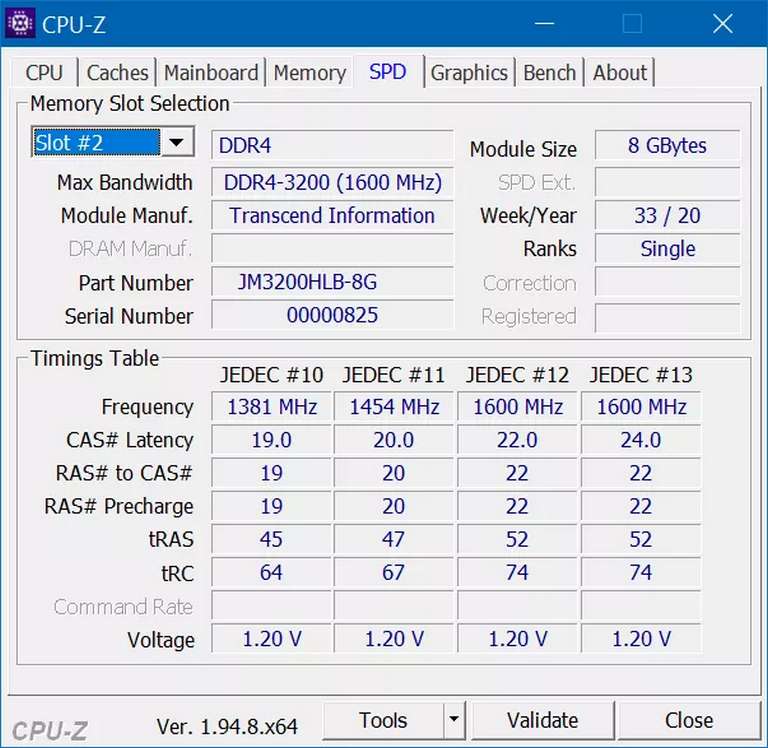Click the Serial Number label
Image resolution: width=768 pixels, height=748 pixels.
tap(129, 316)
